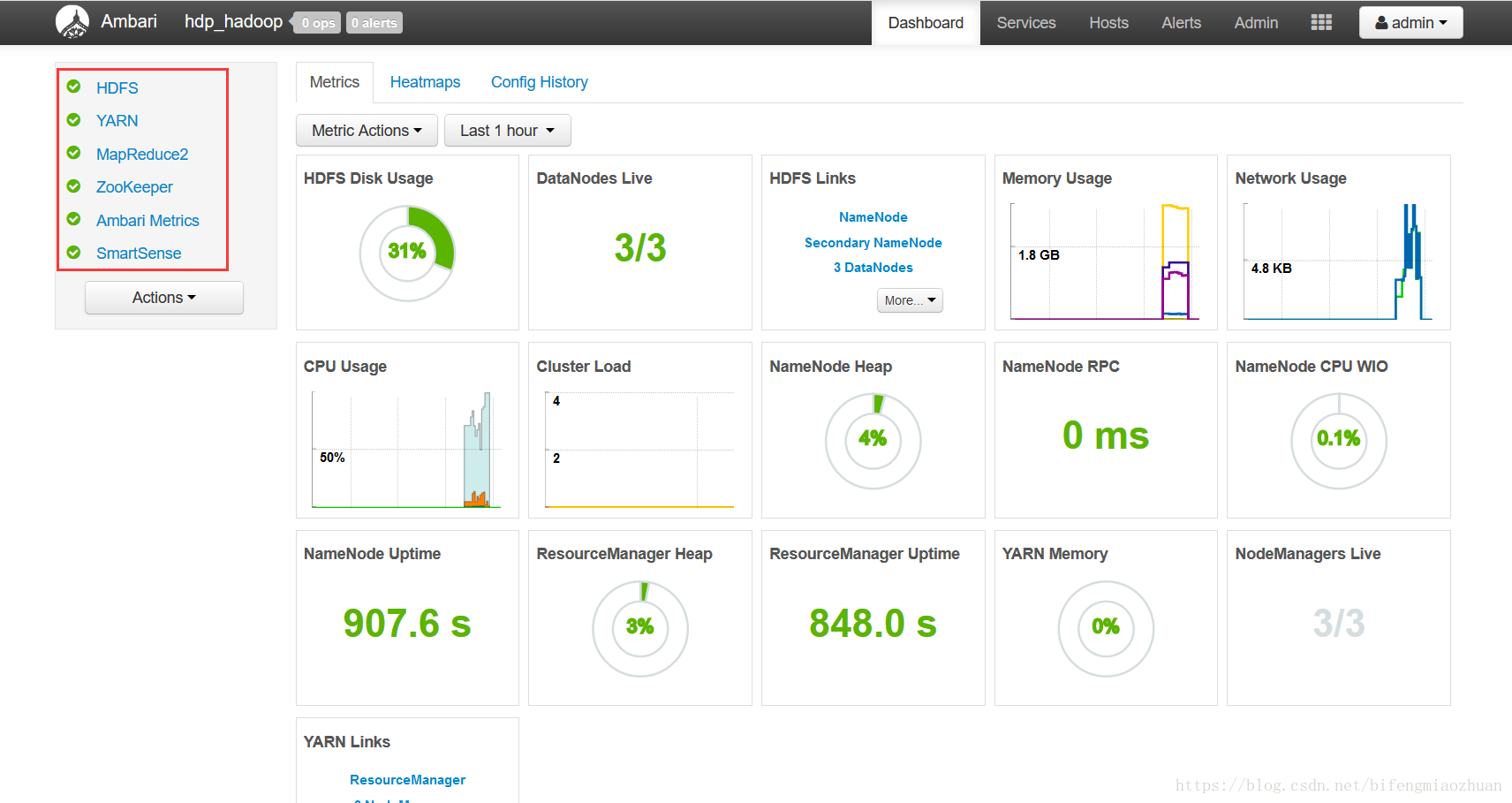Click the 3 DataNodes link

(x=873, y=268)
